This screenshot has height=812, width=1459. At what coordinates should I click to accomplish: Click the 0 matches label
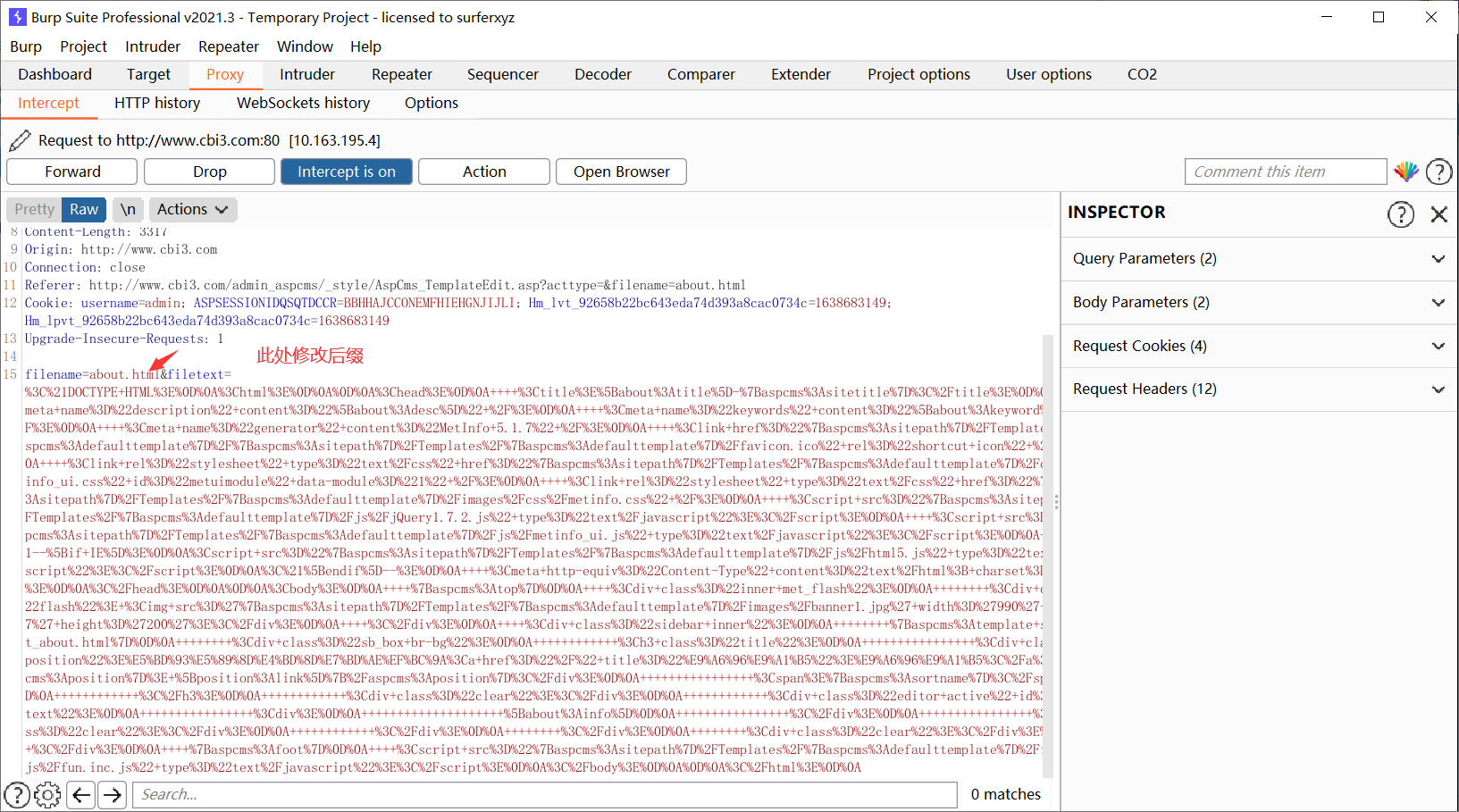click(x=1006, y=794)
